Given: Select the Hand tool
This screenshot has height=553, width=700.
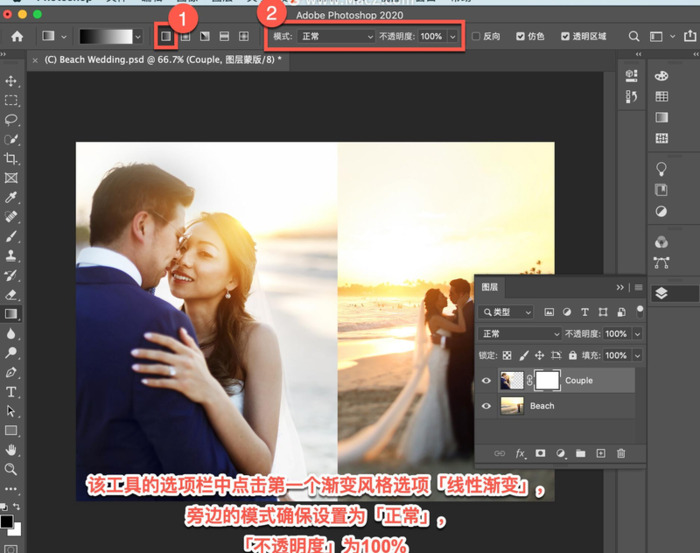Looking at the screenshot, I should coord(11,449).
